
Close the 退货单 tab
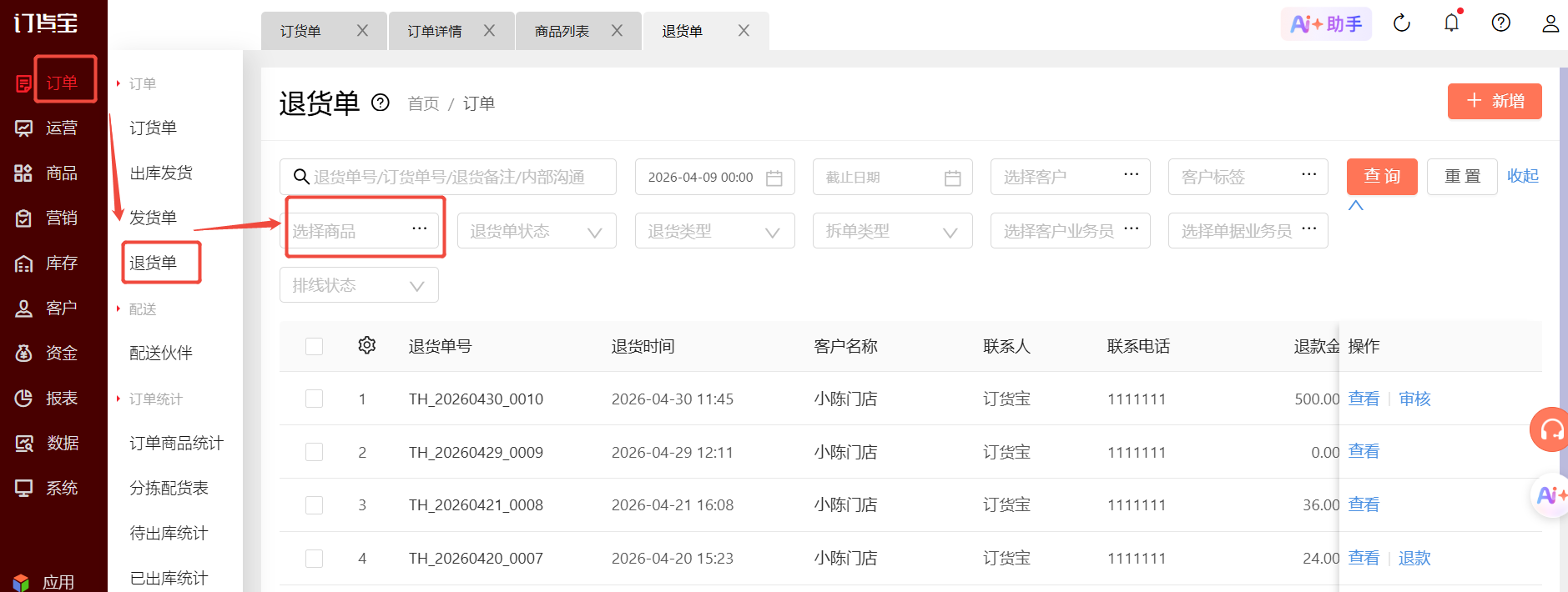point(744,31)
